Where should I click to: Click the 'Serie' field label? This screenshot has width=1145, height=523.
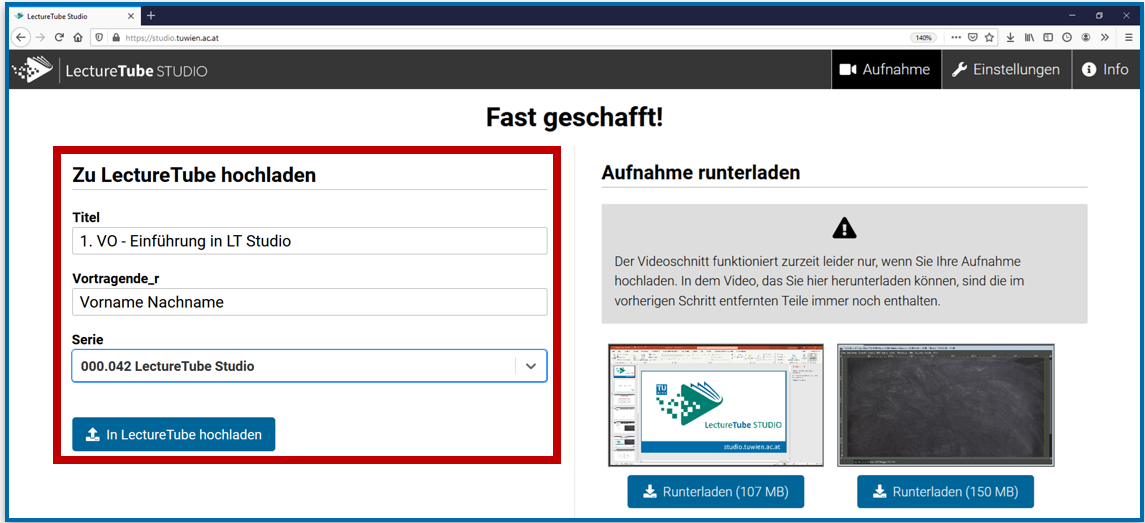(88, 340)
